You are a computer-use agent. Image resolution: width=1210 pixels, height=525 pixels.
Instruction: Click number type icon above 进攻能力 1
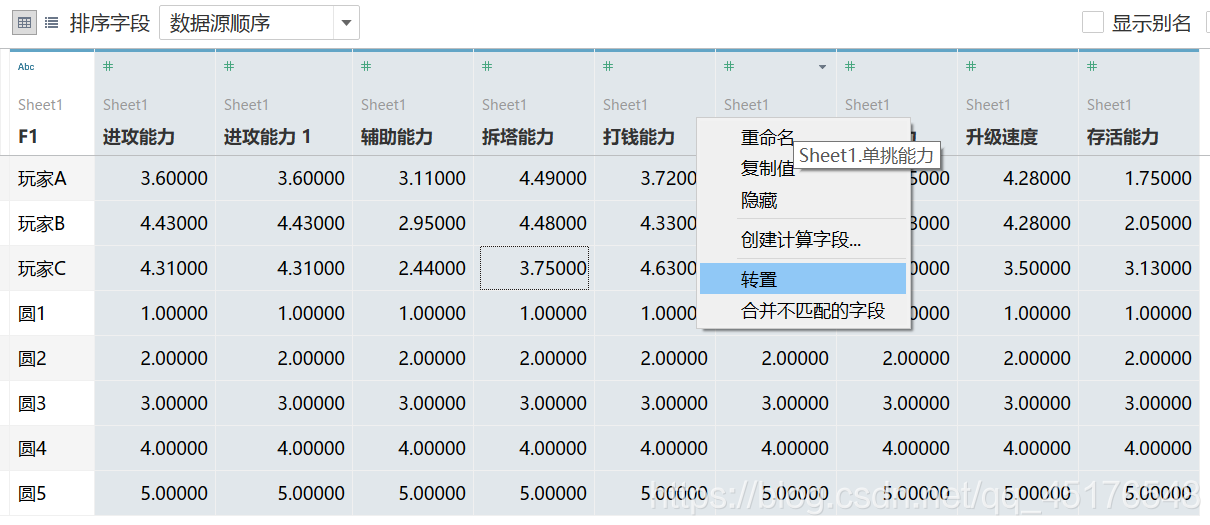tap(229, 67)
